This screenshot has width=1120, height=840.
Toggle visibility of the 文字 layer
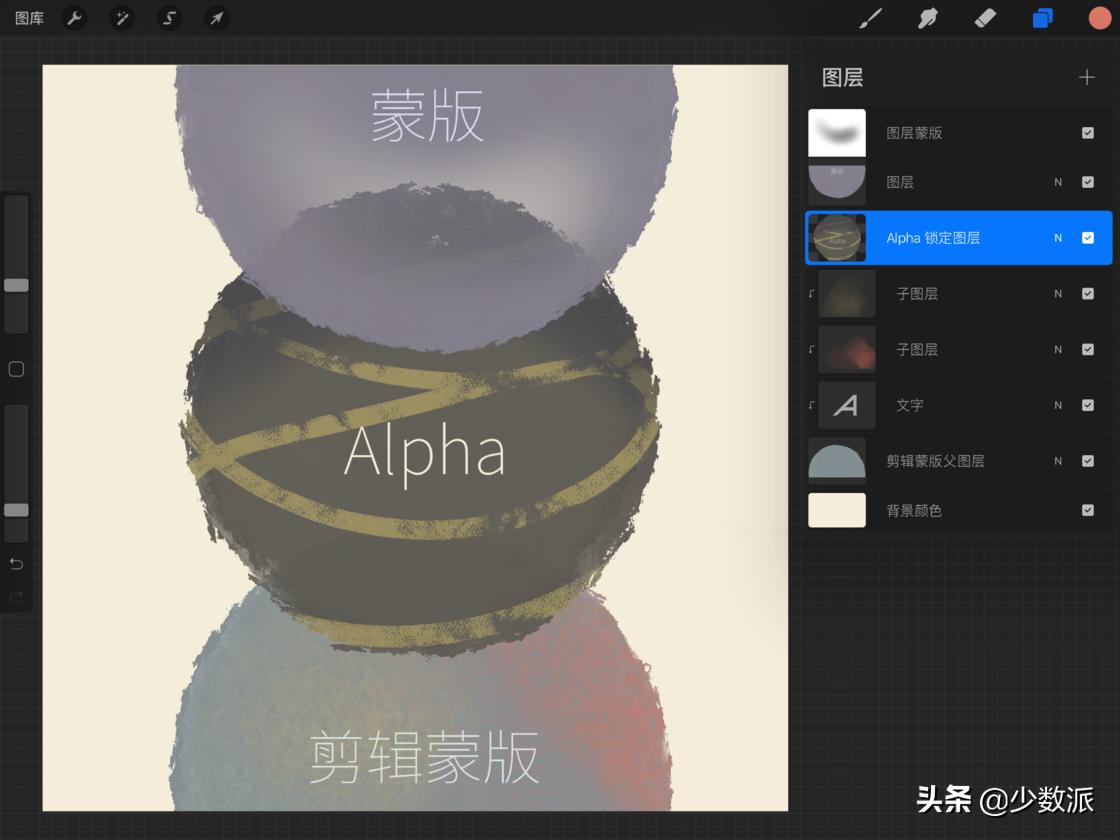(x=1088, y=405)
